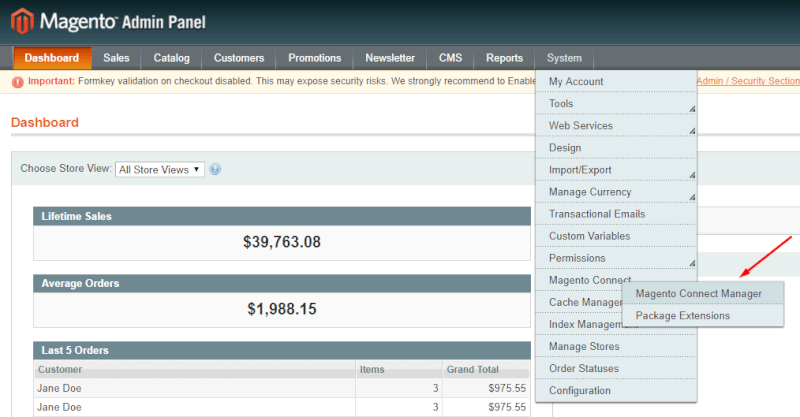
Task: Click the Items column header
Action: (399, 369)
